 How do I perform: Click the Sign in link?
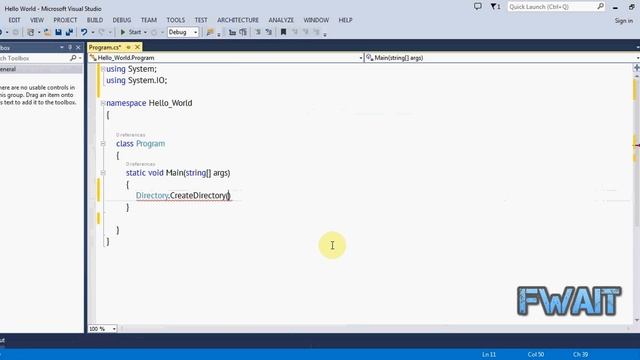tap(624, 20)
